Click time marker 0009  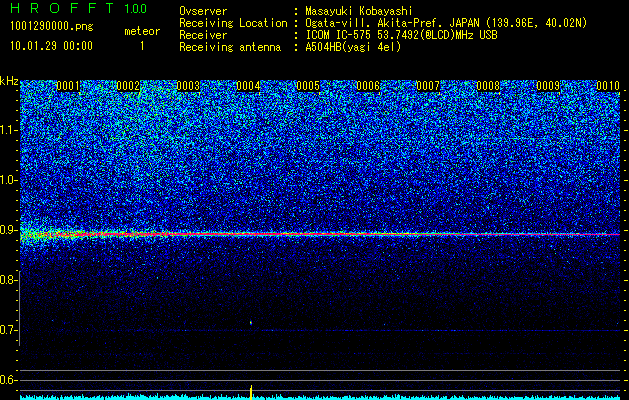coord(548,86)
